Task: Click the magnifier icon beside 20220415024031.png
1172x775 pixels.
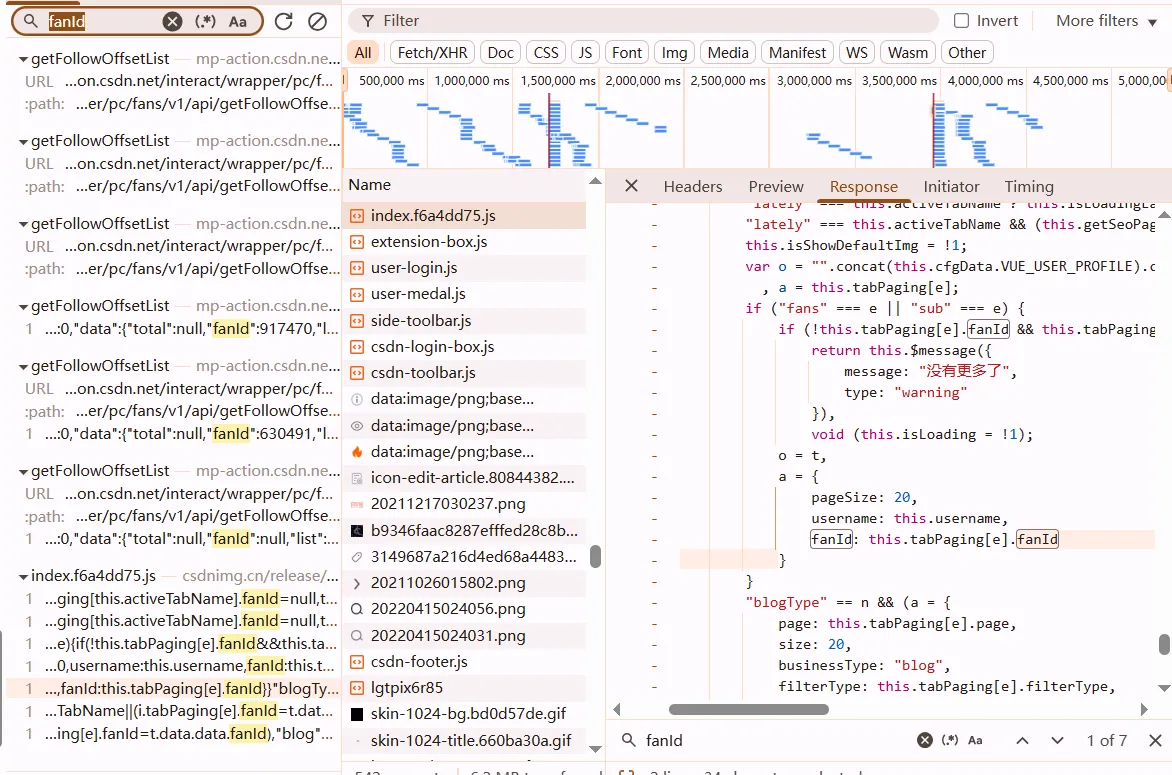Action: point(357,636)
